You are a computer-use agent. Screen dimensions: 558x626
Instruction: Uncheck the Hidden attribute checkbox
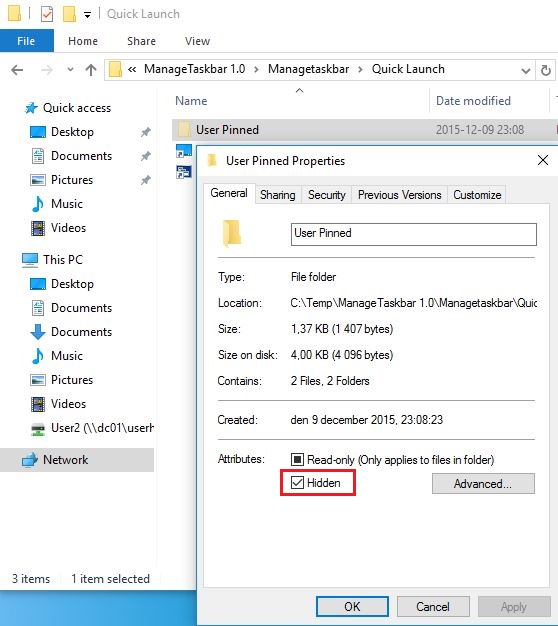point(297,483)
